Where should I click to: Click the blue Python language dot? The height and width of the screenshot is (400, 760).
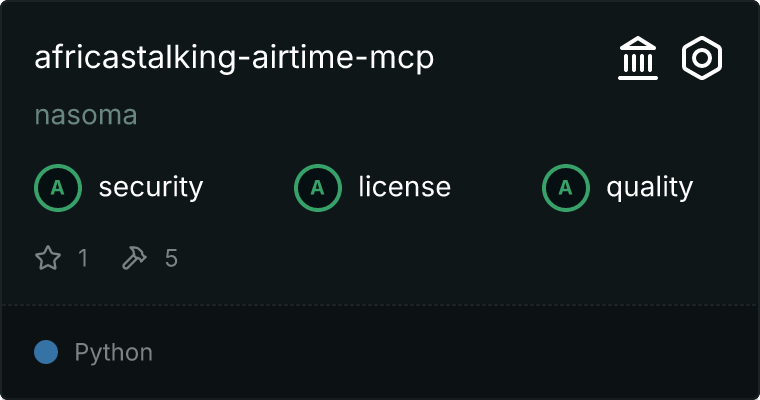(46, 352)
